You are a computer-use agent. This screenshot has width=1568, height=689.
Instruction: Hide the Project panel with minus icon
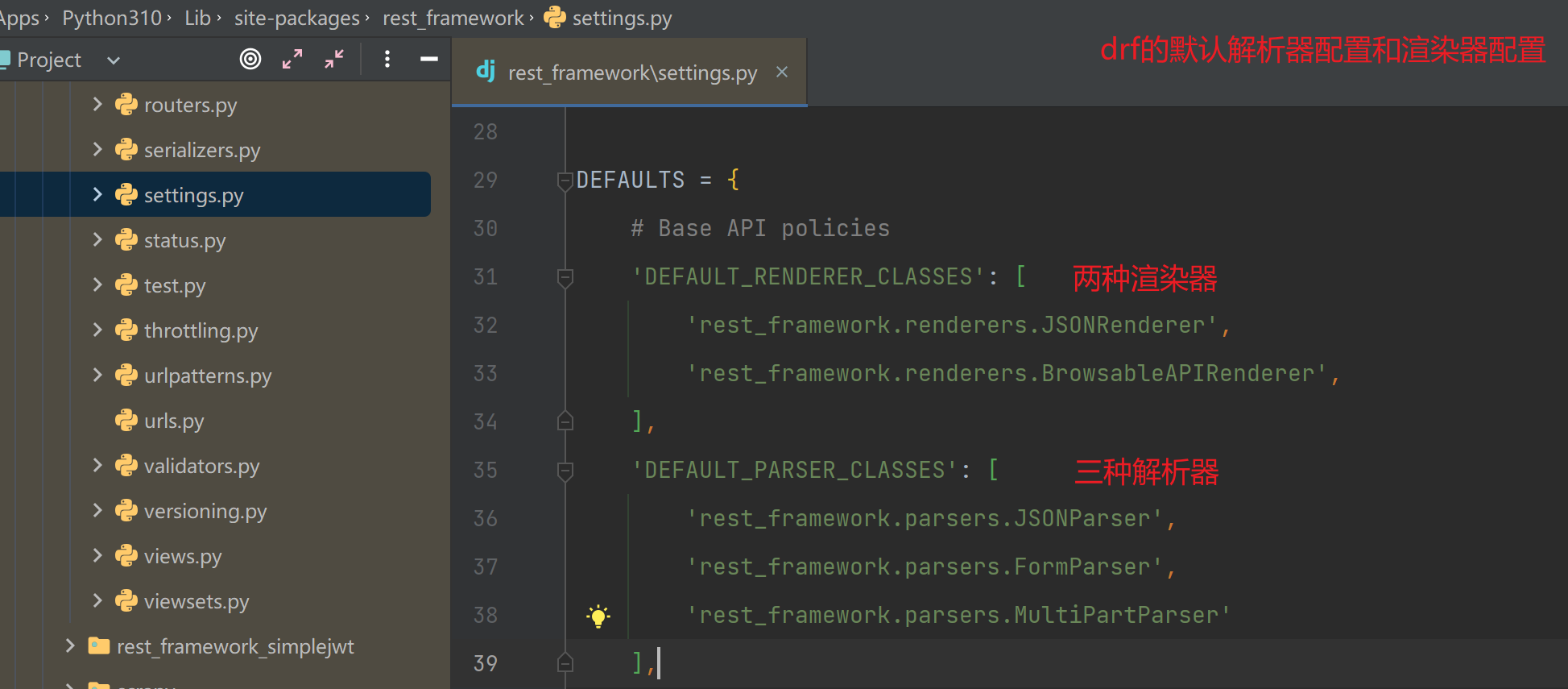pos(429,59)
